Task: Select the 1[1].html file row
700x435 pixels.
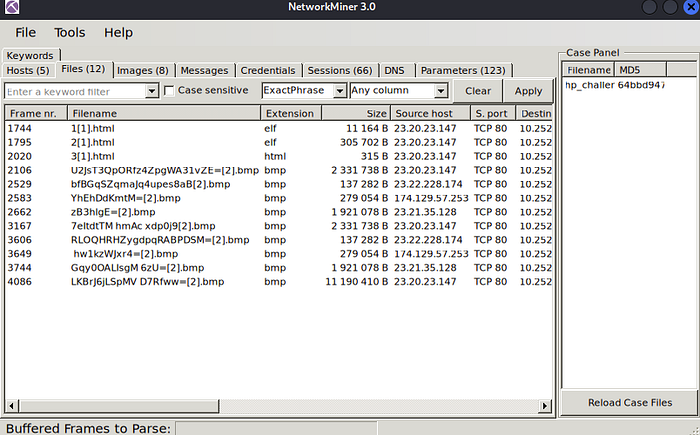Action: coord(279,129)
